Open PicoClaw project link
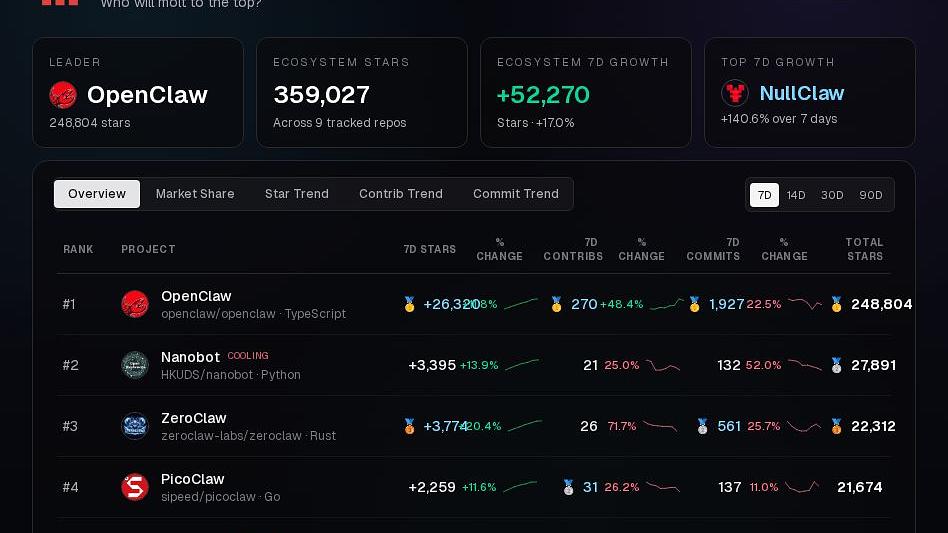 tap(192, 479)
